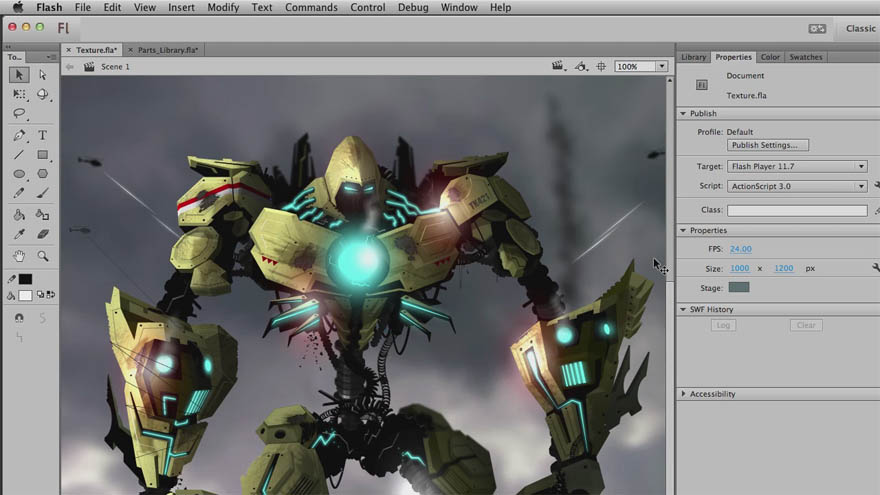Collapse the SWF History section
Viewport: 880px width, 495px height.
tap(683, 309)
